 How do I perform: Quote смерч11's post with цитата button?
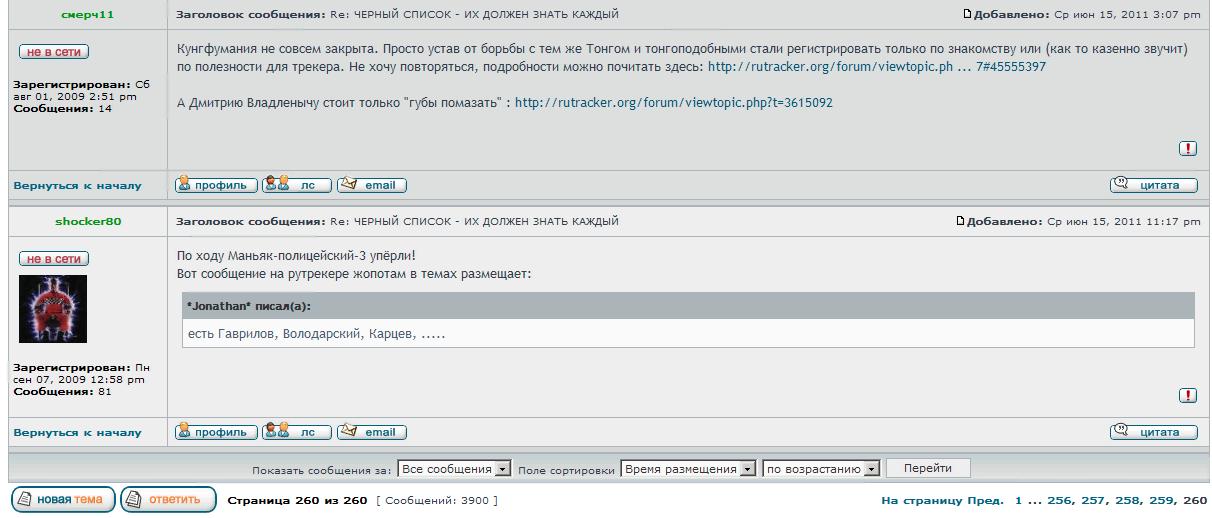pyautogui.click(x=1153, y=185)
